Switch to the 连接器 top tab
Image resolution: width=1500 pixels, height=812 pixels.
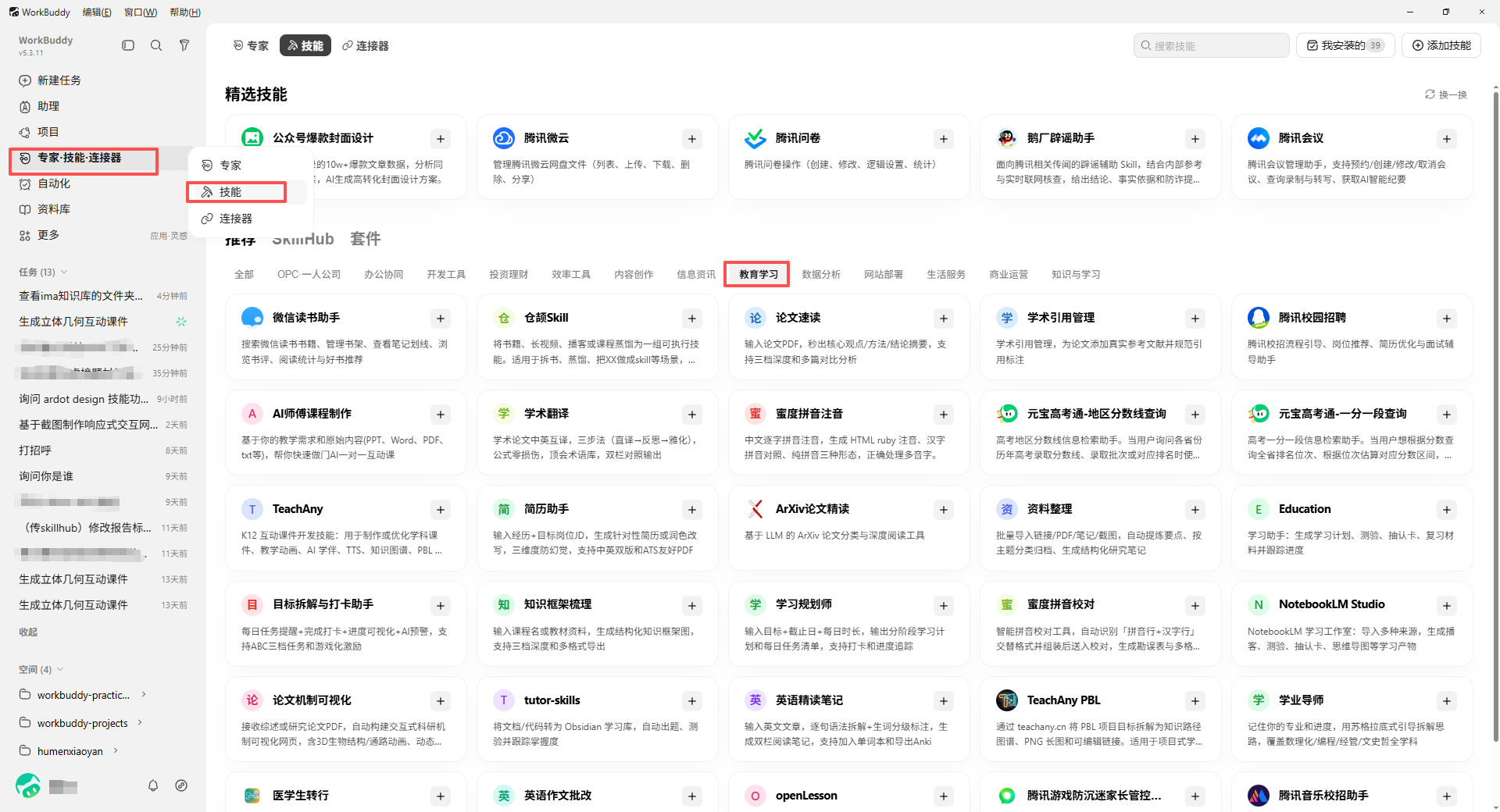[x=366, y=46]
